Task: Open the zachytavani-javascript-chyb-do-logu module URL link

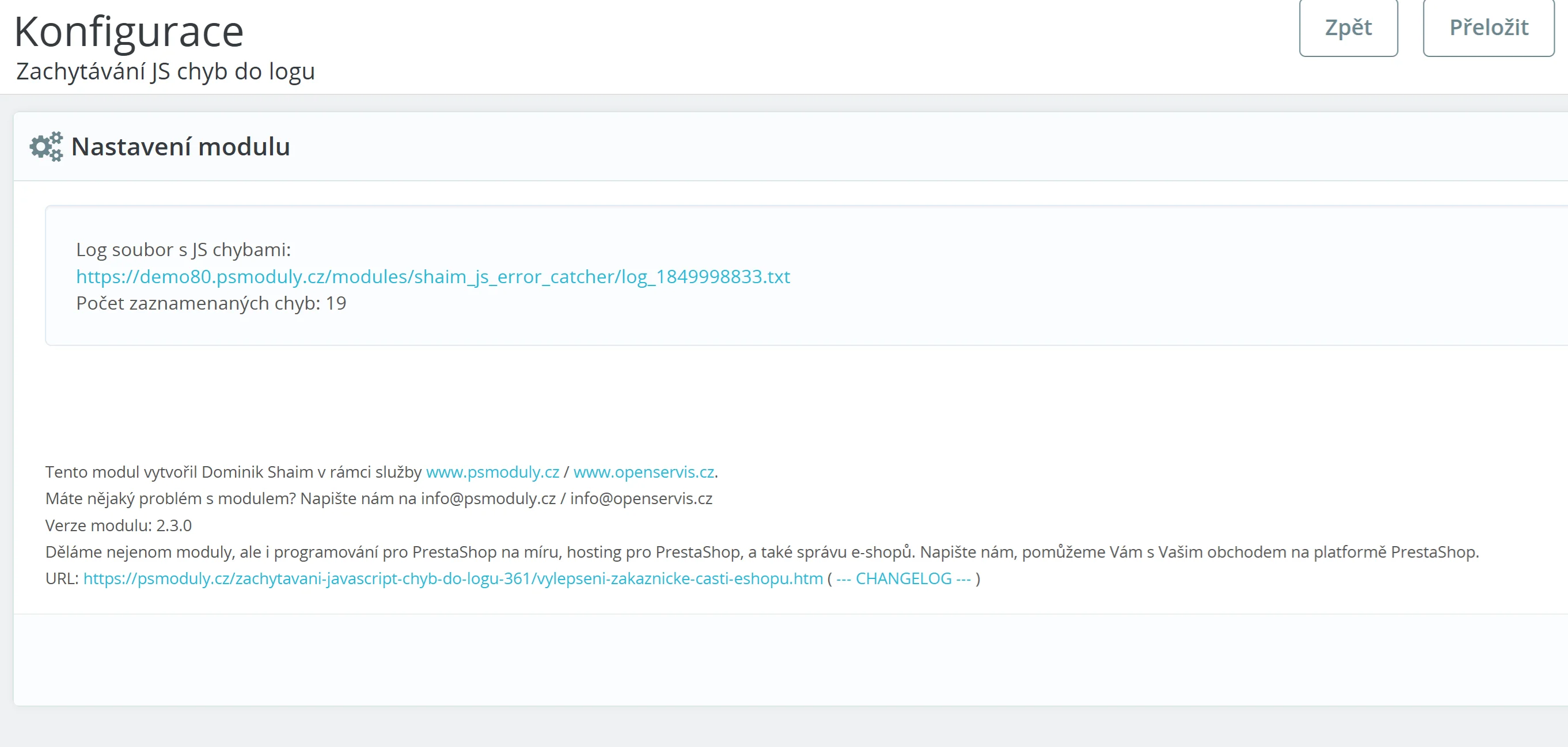Action: [452, 578]
